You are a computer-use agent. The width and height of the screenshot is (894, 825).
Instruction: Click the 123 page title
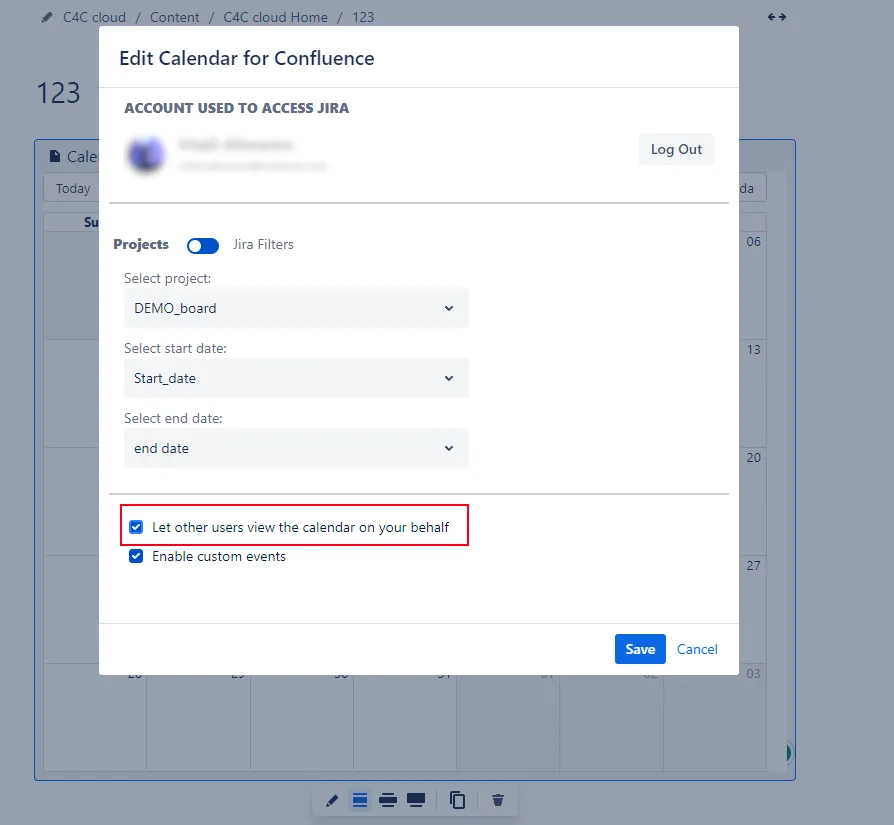coord(58,94)
